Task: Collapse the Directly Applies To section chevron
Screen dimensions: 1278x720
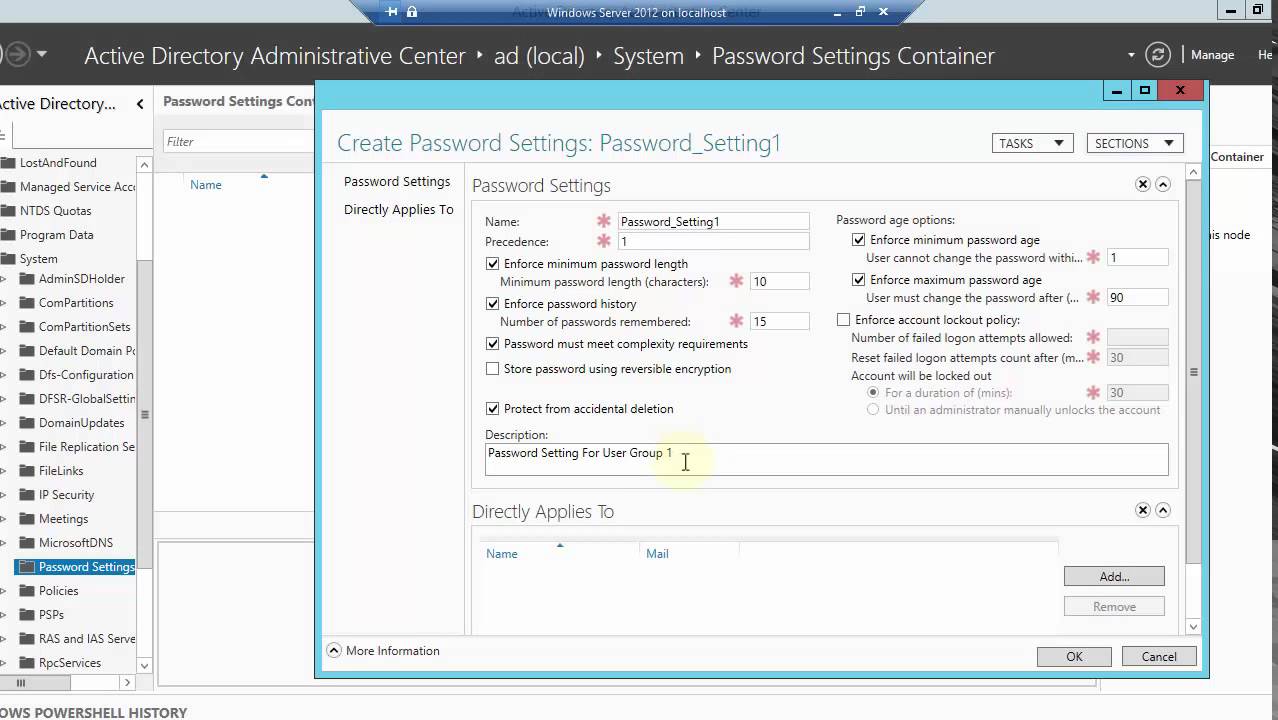Action: [1163, 510]
